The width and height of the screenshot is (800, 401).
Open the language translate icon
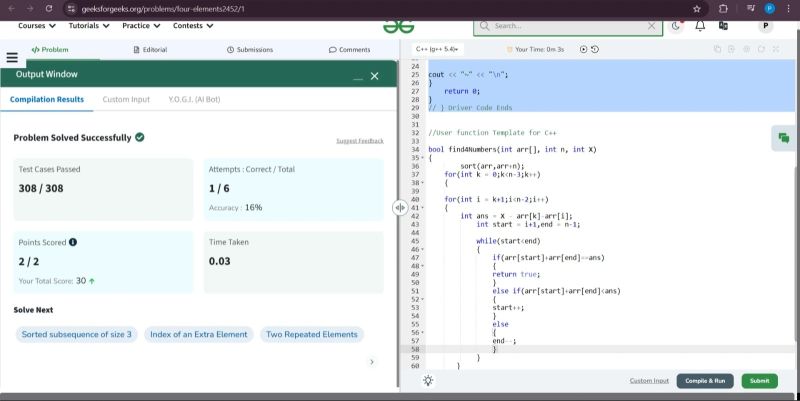point(723,26)
